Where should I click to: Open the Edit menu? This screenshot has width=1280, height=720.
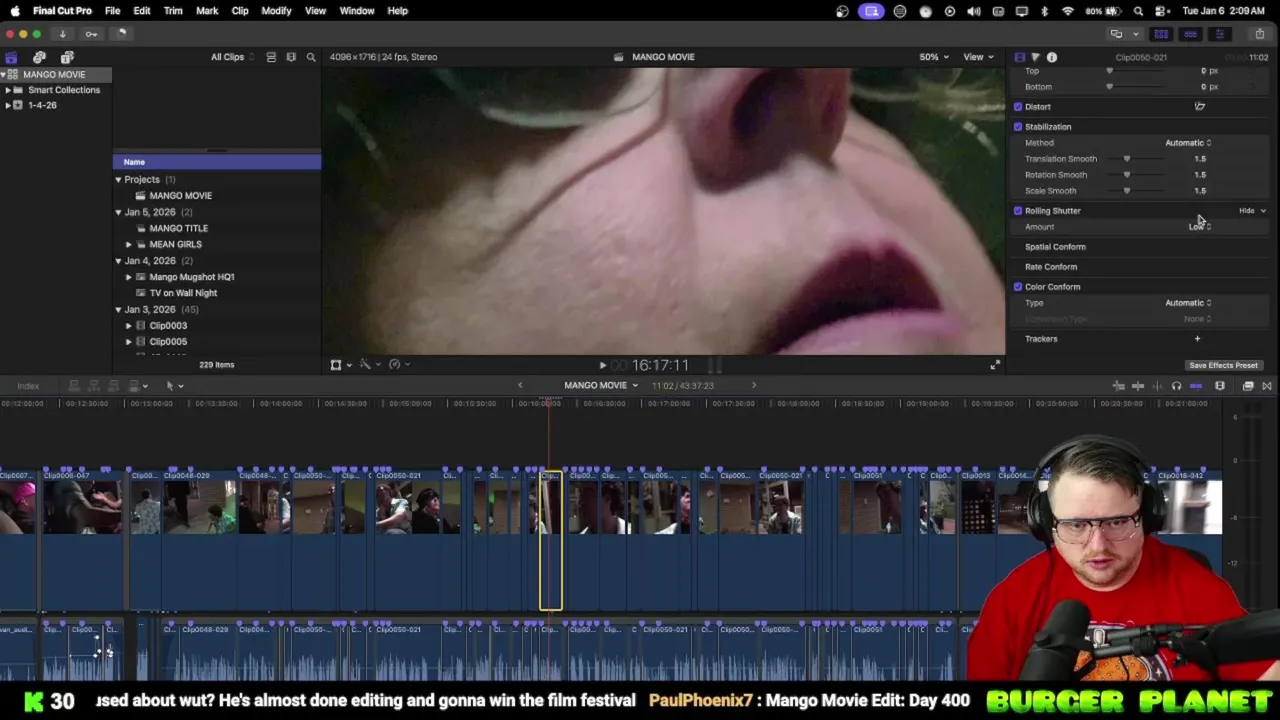click(x=142, y=11)
